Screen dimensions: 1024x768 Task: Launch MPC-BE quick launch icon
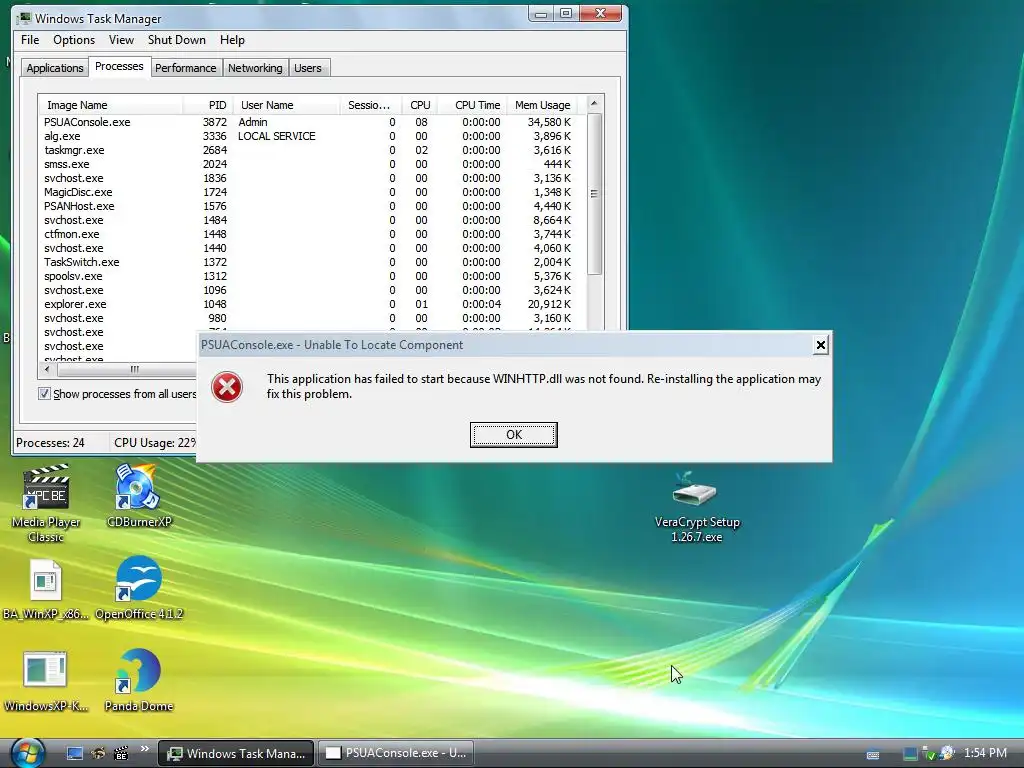pyautogui.click(x=121, y=753)
